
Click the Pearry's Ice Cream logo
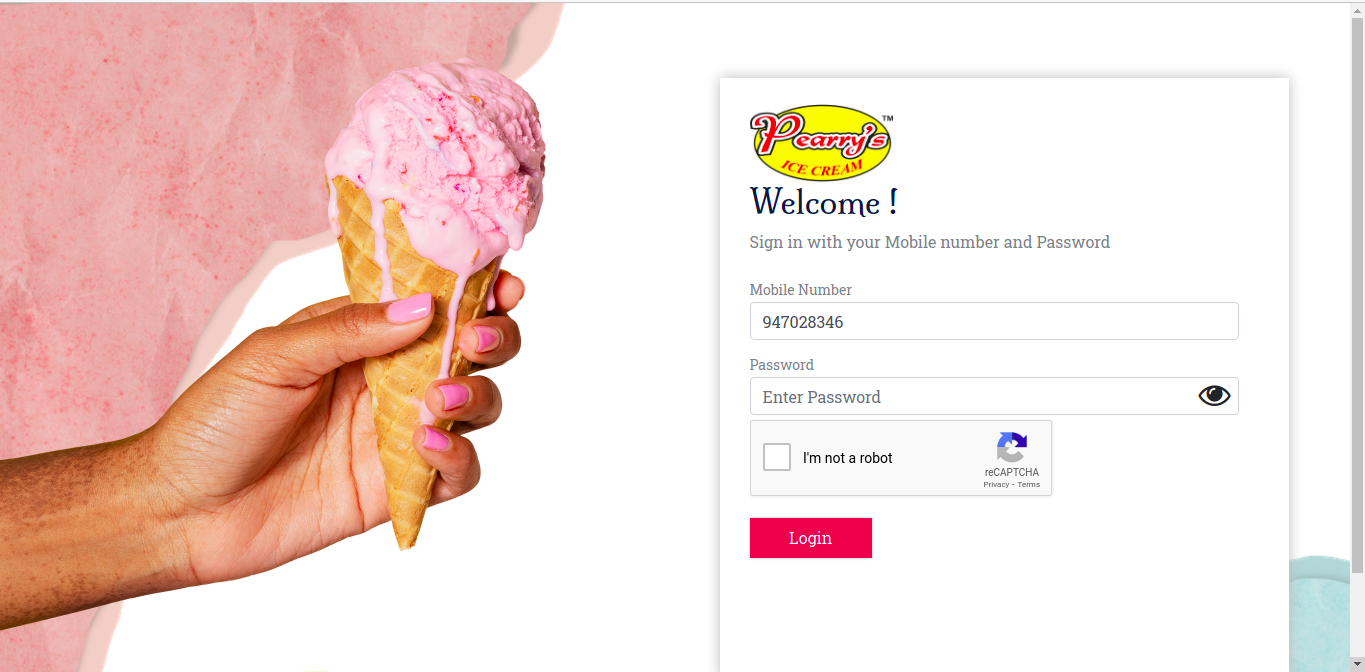(821, 143)
